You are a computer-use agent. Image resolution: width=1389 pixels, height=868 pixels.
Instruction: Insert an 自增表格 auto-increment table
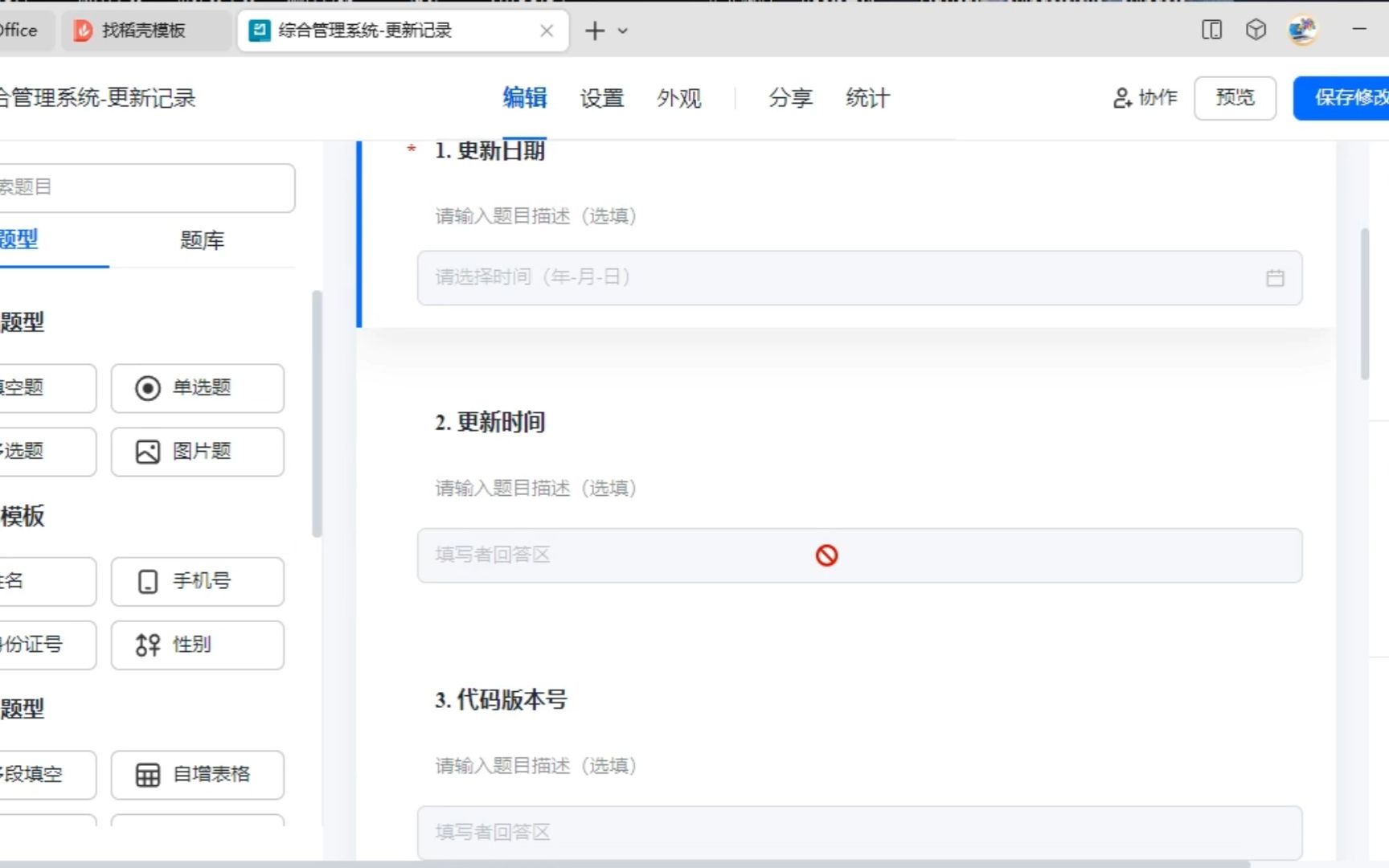click(197, 775)
